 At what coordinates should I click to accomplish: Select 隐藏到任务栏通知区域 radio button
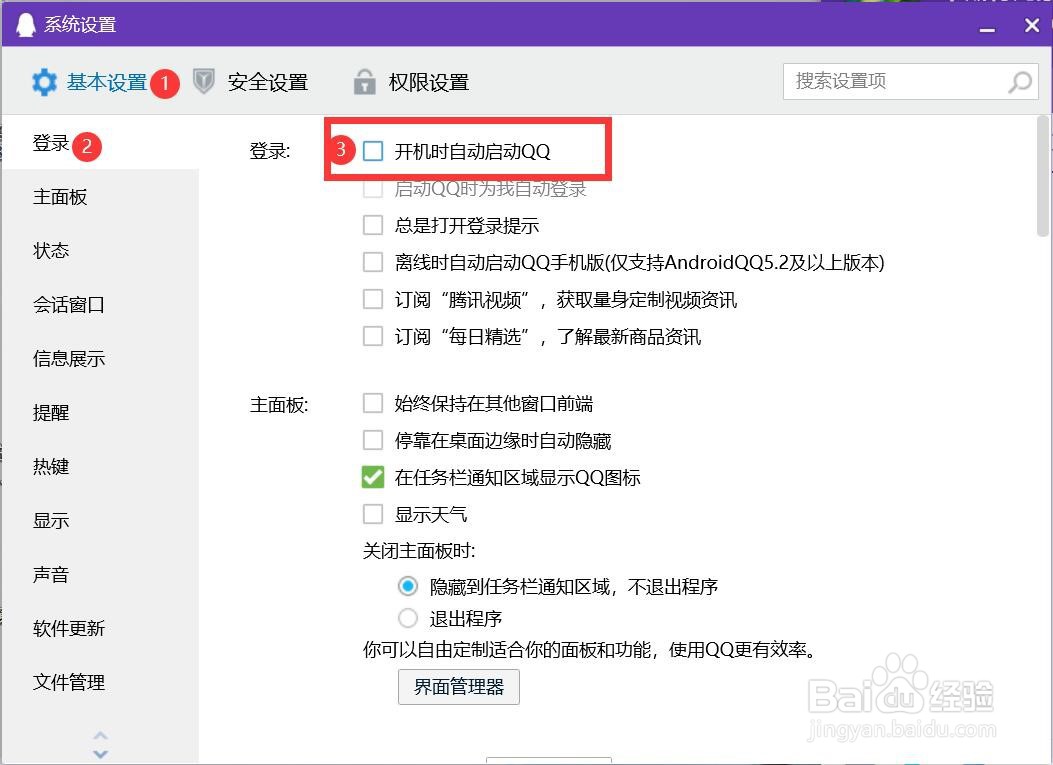[x=408, y=586]
